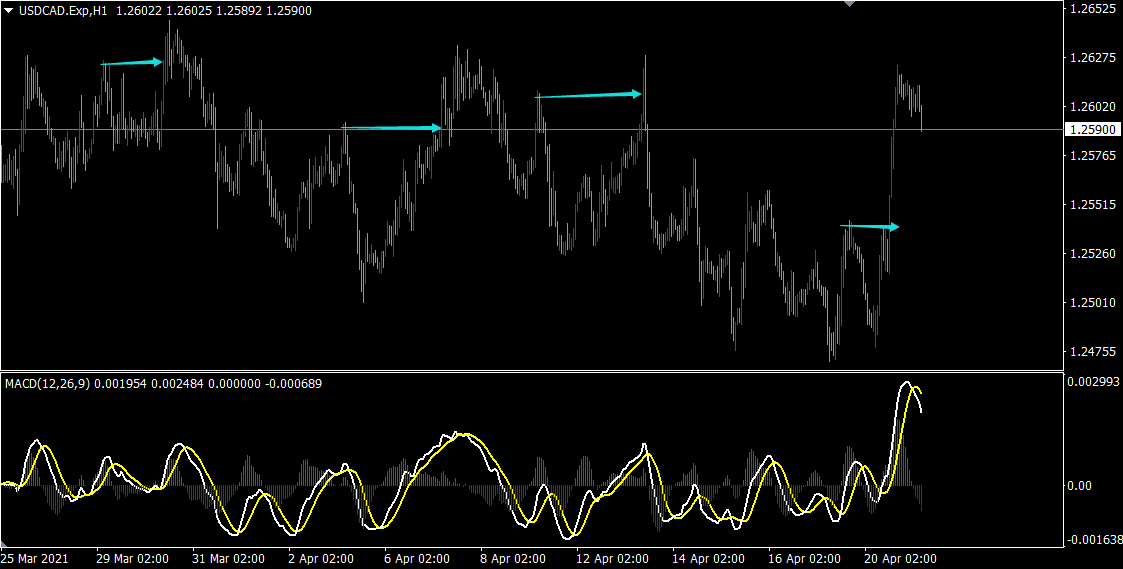The width and height of the screenshot is (1123, 569).
Task: Click the 1.24755 value on the price scale
Action: 1091,351
